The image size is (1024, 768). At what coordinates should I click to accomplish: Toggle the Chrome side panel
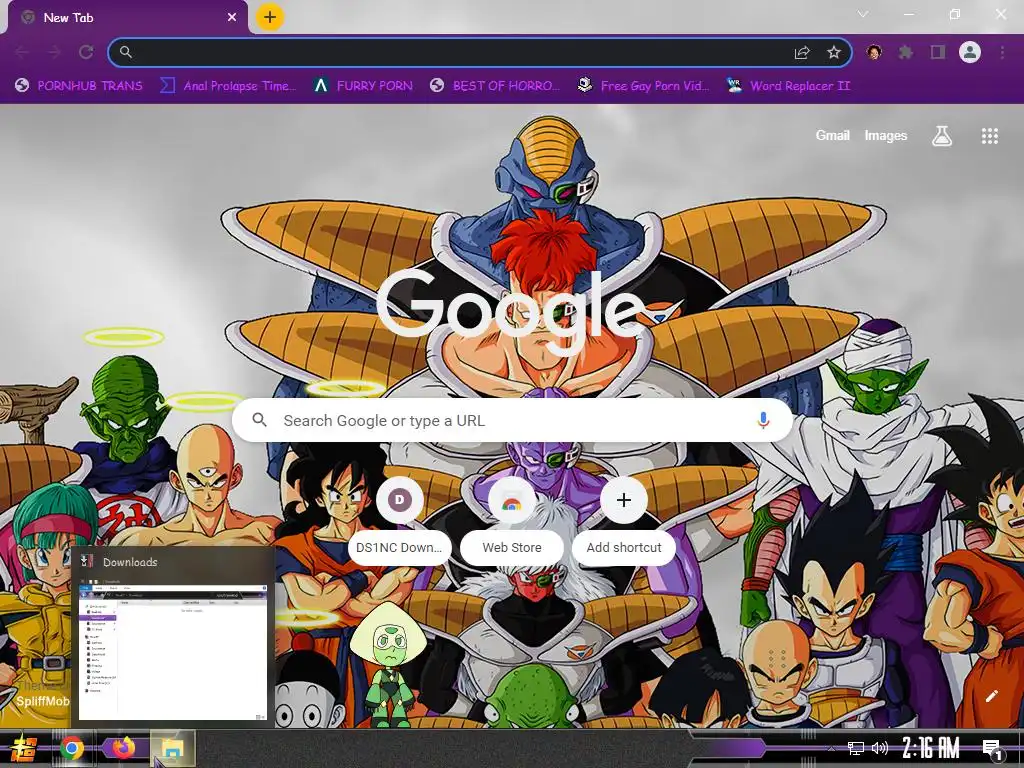[938, 52]
